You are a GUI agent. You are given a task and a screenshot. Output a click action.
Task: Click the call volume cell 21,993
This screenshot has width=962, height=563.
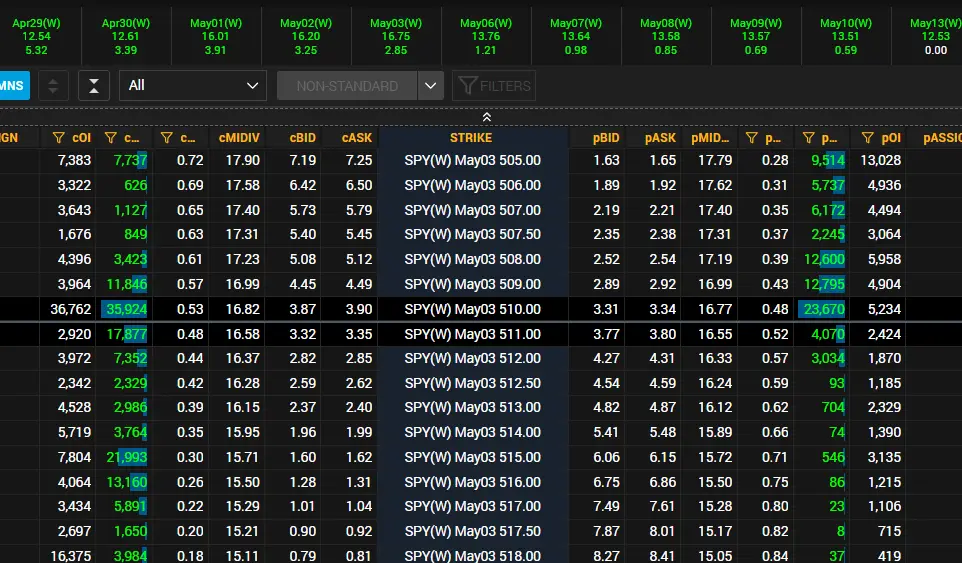tap(125, 458)
